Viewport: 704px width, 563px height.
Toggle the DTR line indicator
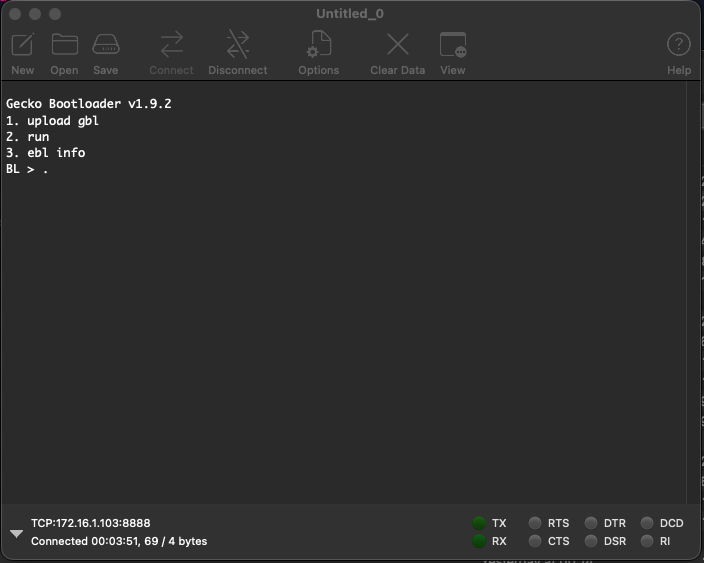tap(591, 523)
